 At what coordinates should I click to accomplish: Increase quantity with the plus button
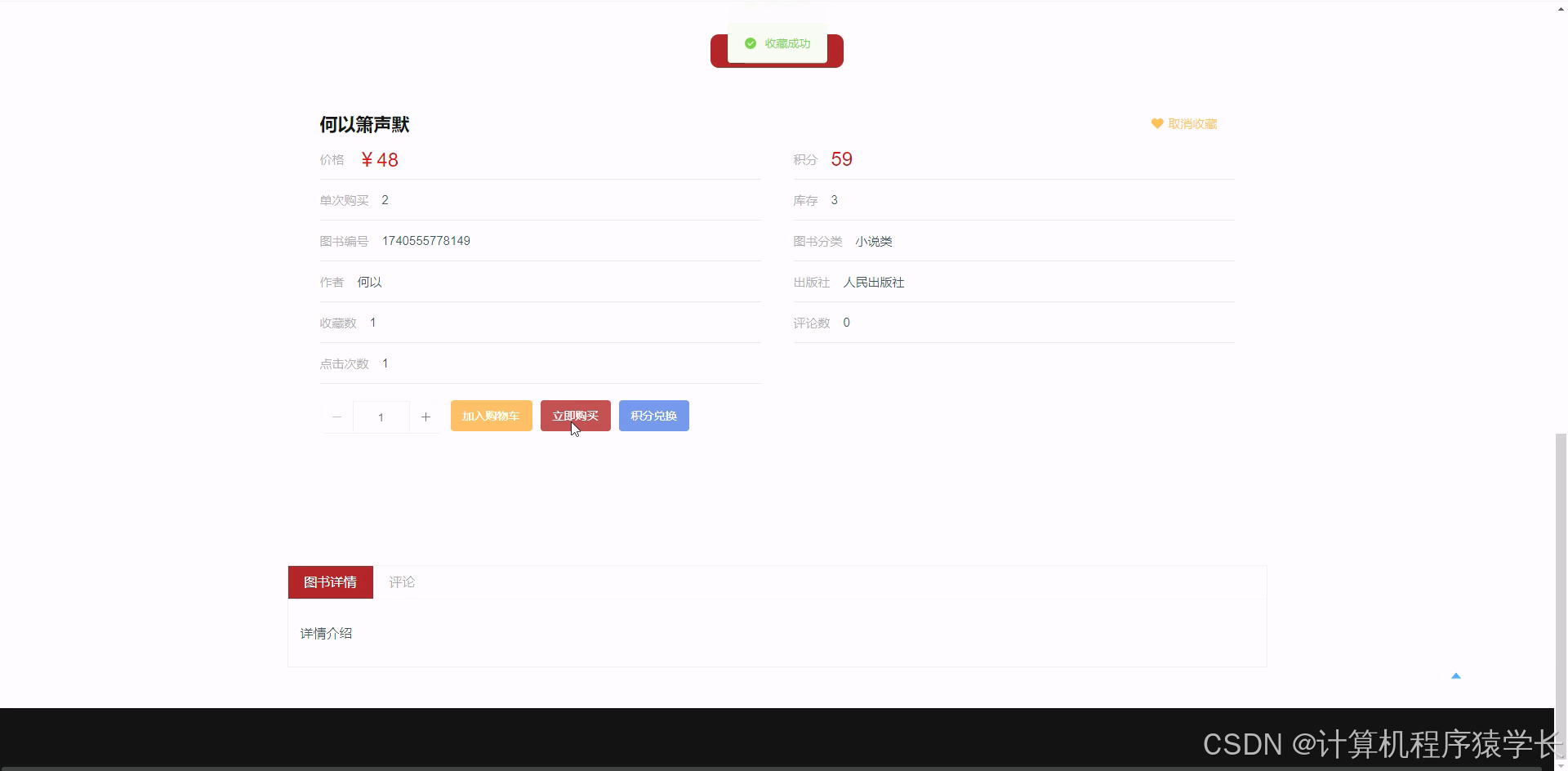(x=425, y=417)
